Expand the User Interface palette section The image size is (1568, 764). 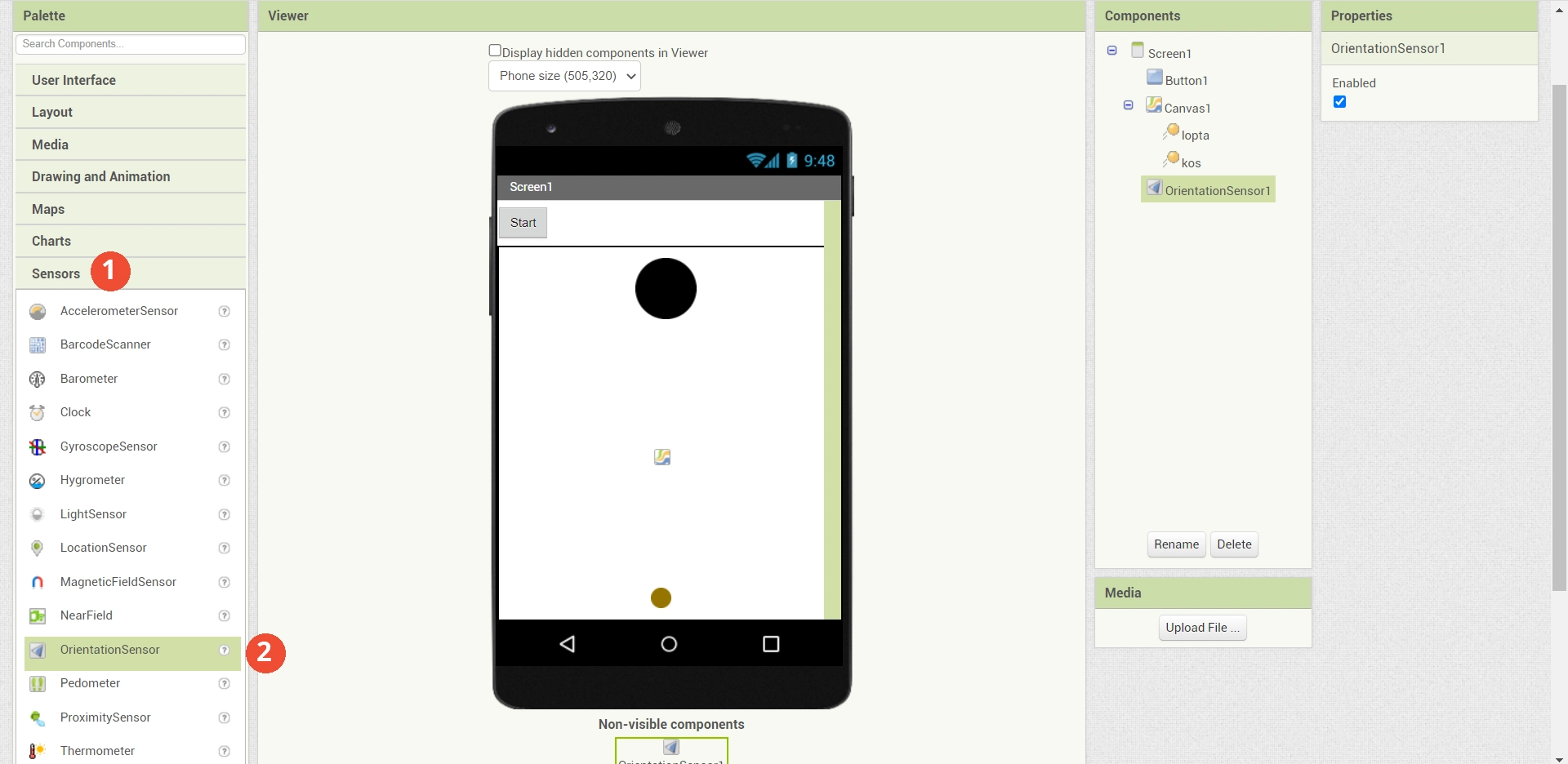pyautogui.click(x=131, y=80)
